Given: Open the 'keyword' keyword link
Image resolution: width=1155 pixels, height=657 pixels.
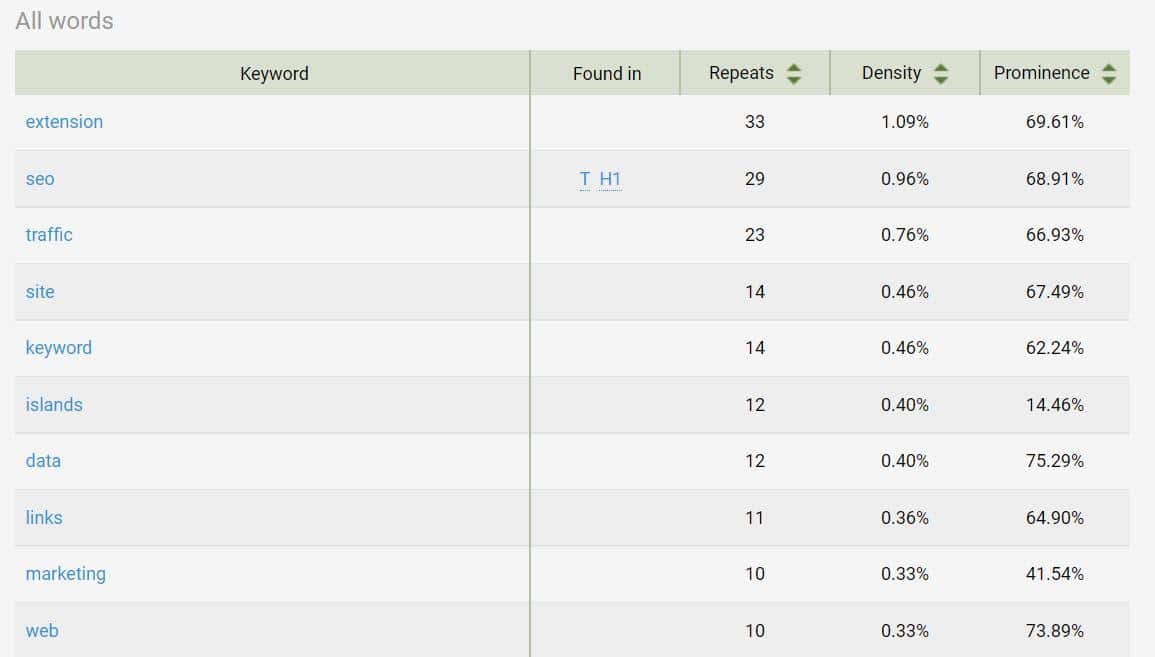Looking at the screenshot, I should click(x=59, y=348).
